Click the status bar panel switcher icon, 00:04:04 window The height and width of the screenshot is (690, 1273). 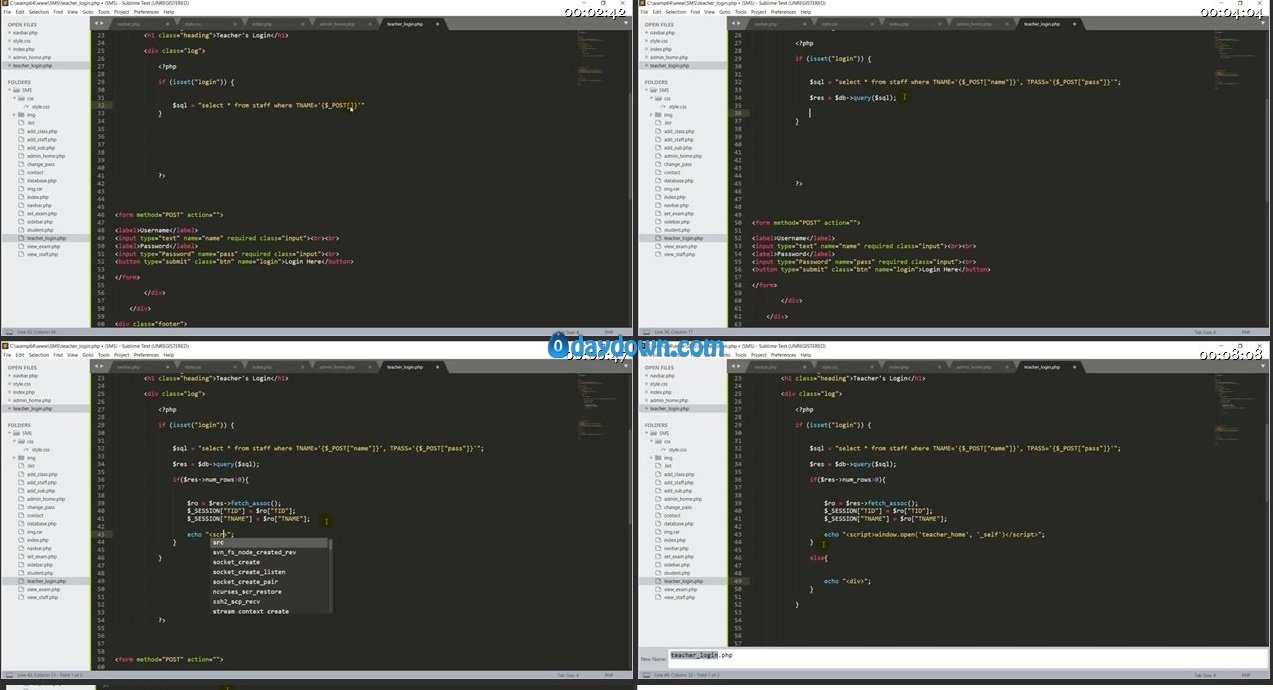coord(645,331)
